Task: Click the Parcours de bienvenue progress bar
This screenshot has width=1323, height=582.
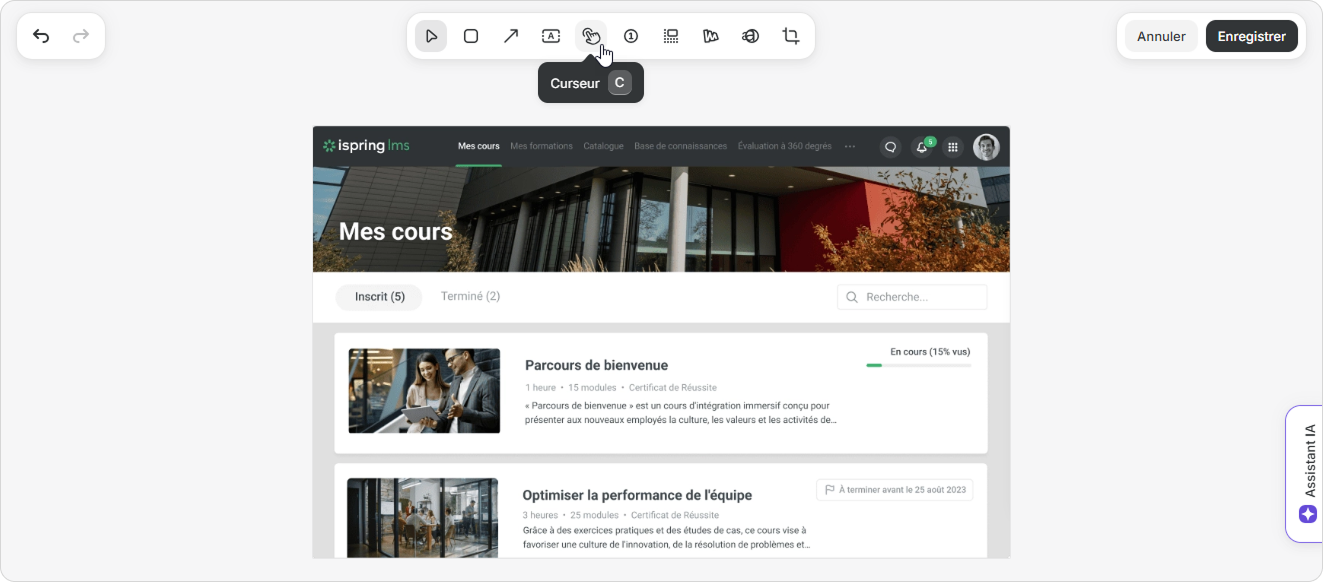Action: [918, 366]
